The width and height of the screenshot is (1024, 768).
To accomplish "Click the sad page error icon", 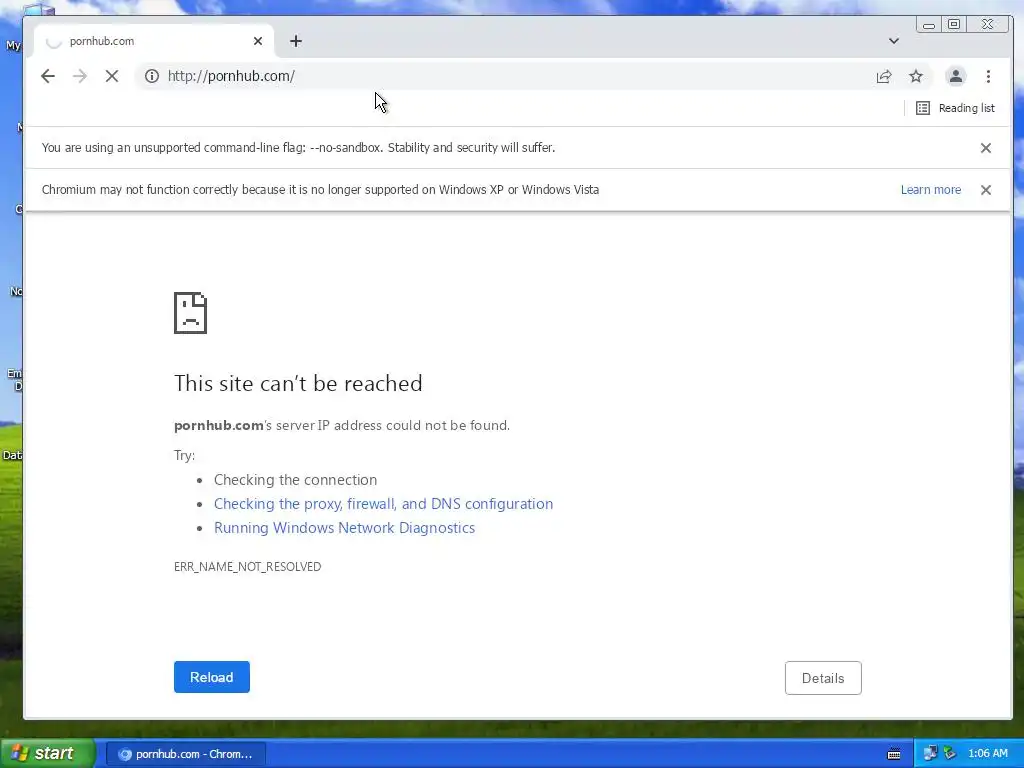I will click(190, 313).
